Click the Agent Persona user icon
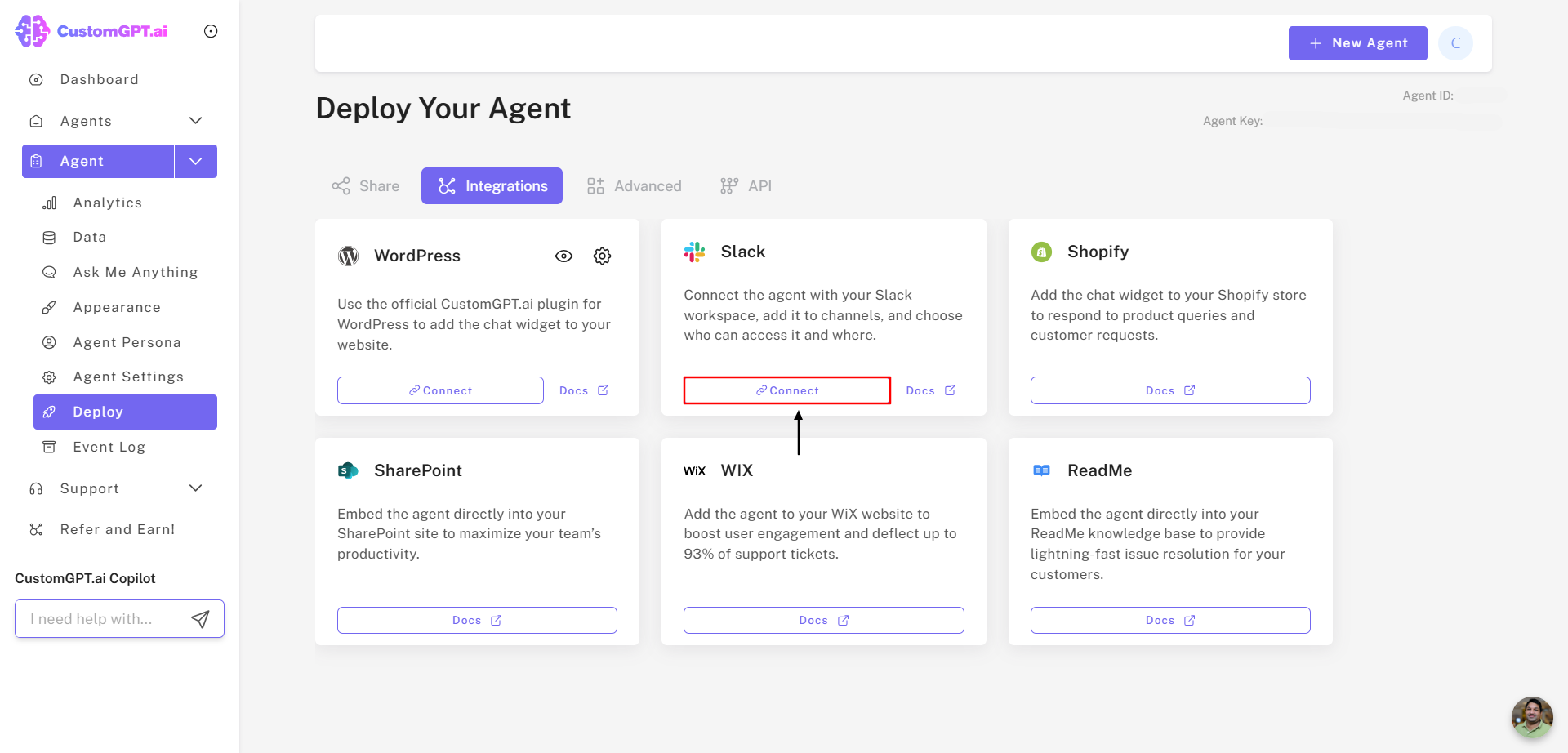 coord(49,342)
